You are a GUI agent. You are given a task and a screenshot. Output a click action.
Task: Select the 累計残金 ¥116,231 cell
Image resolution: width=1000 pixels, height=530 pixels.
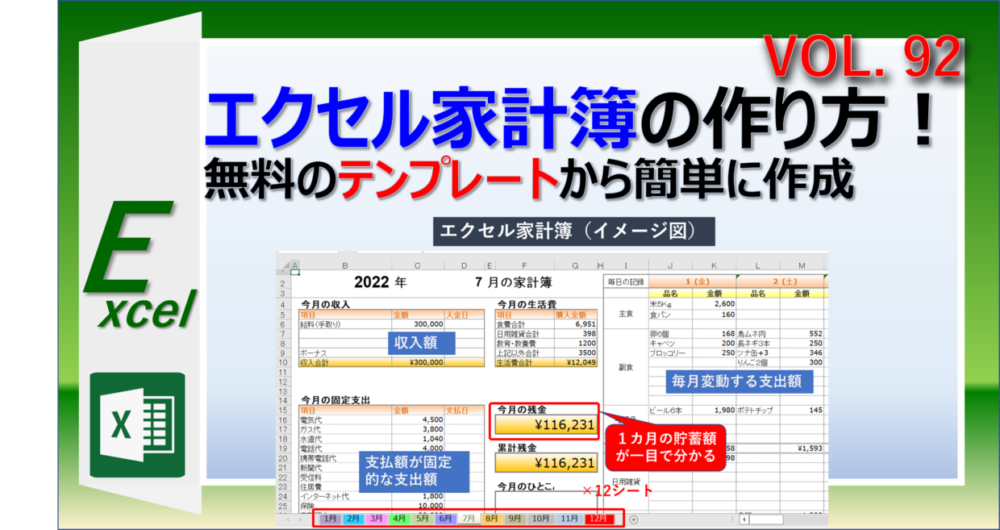tap(545, 463)
